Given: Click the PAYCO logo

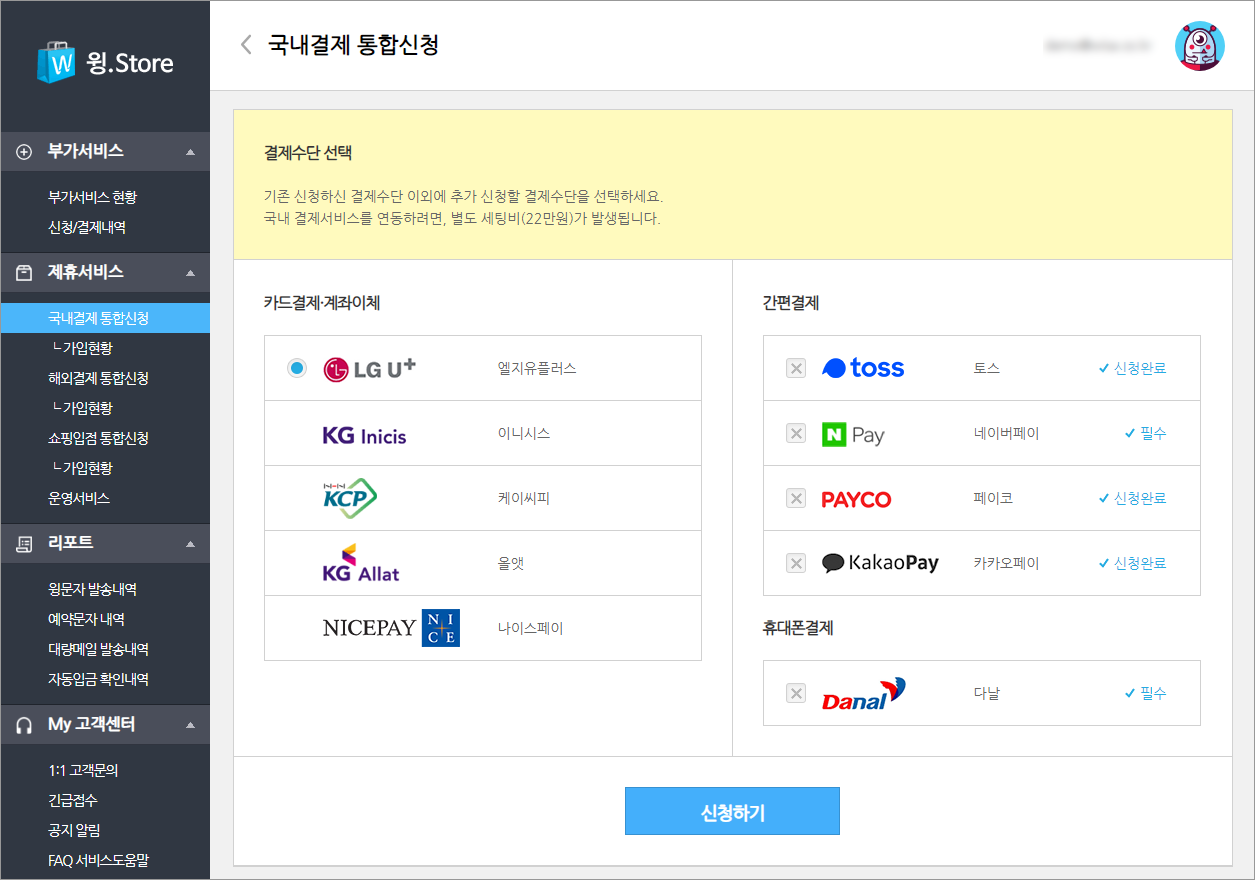Looking at the screenshot, I should point(856,499).
